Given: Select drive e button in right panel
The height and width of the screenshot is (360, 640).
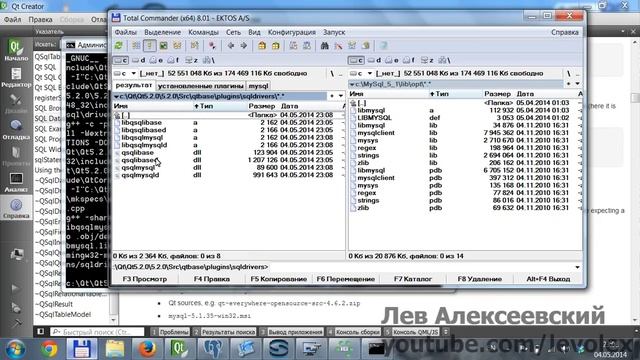Looking at the screenshot, I should click(x=392, y=60).
